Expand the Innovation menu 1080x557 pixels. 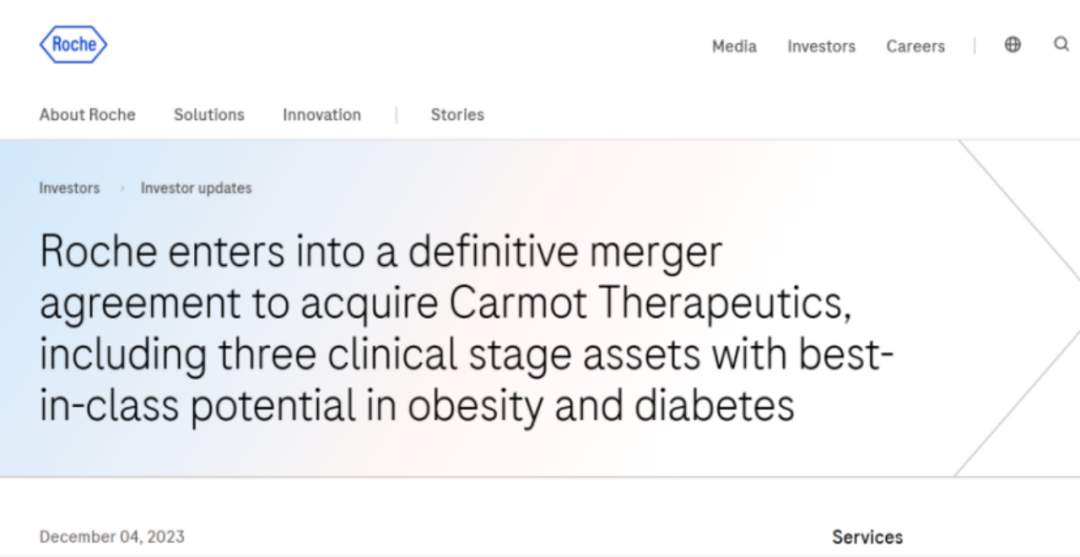coord(322,115)
